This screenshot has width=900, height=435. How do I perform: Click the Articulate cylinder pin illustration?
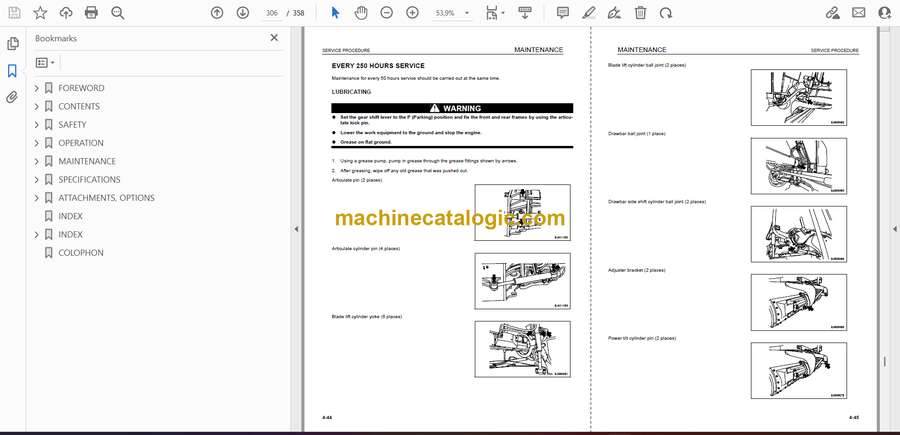522,281
